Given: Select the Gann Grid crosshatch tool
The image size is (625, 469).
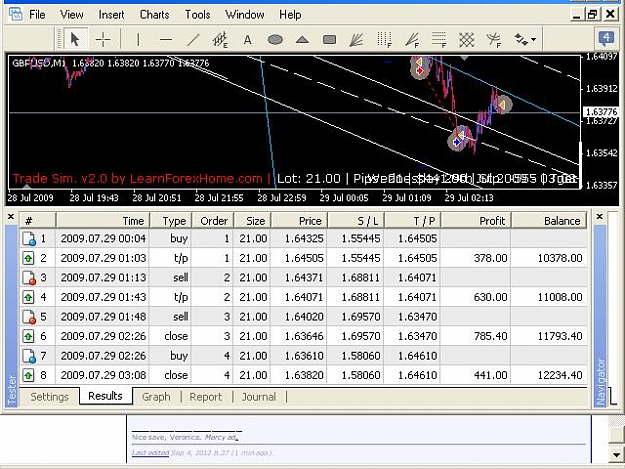Looking at the screenshot, I should point(466,39).
